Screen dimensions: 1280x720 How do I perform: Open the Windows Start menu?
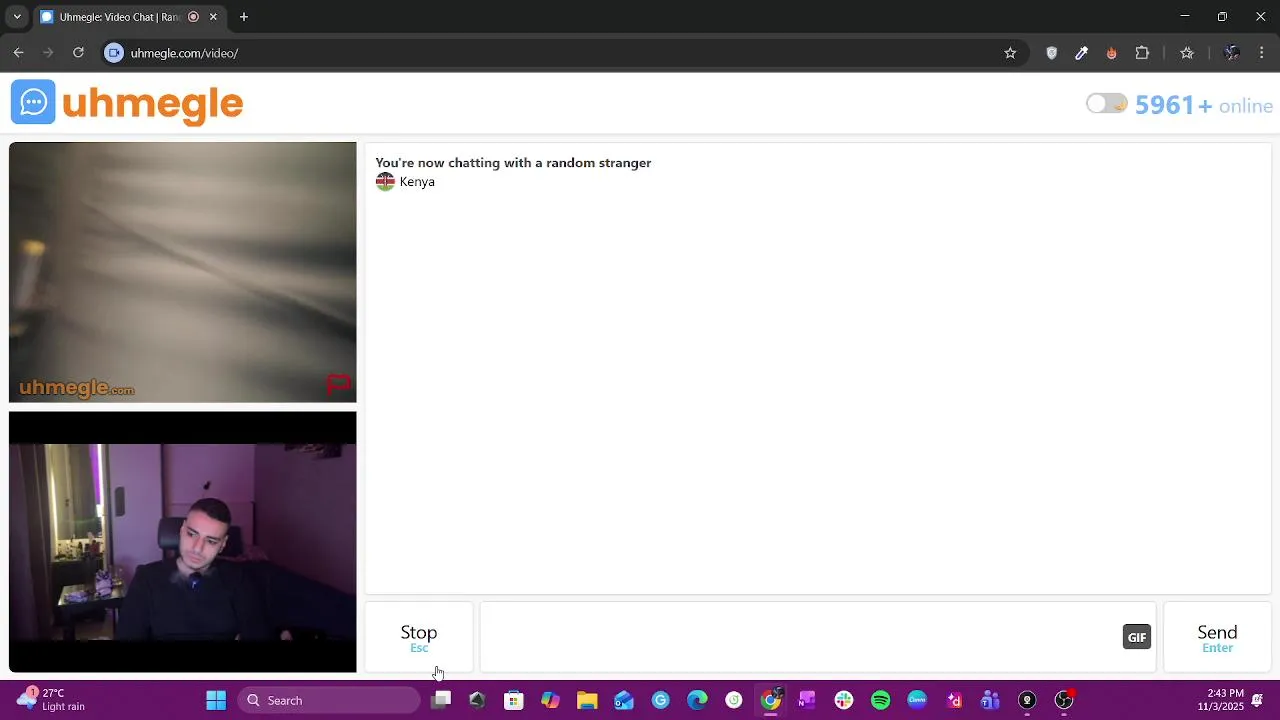pos(216,700)
